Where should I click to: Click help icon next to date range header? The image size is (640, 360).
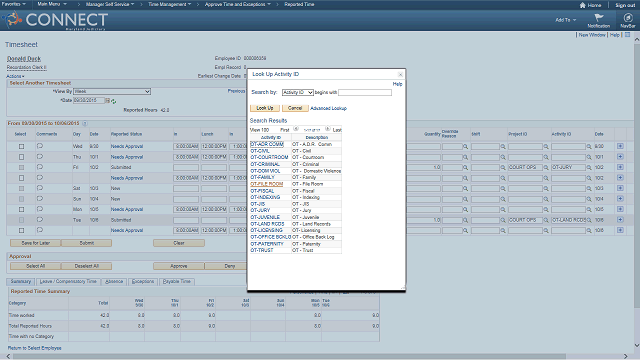point(84,123)
